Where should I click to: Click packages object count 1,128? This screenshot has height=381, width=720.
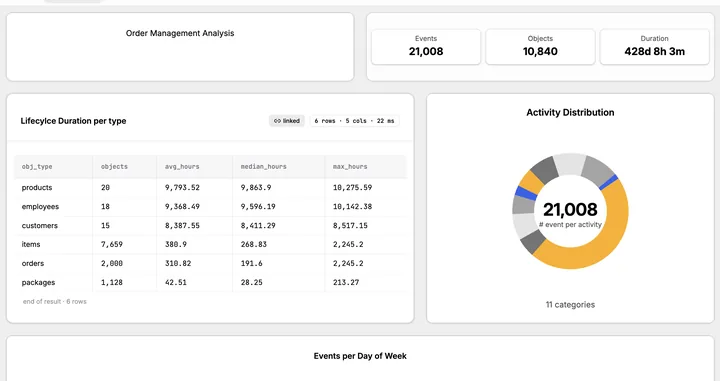[112, 282]
